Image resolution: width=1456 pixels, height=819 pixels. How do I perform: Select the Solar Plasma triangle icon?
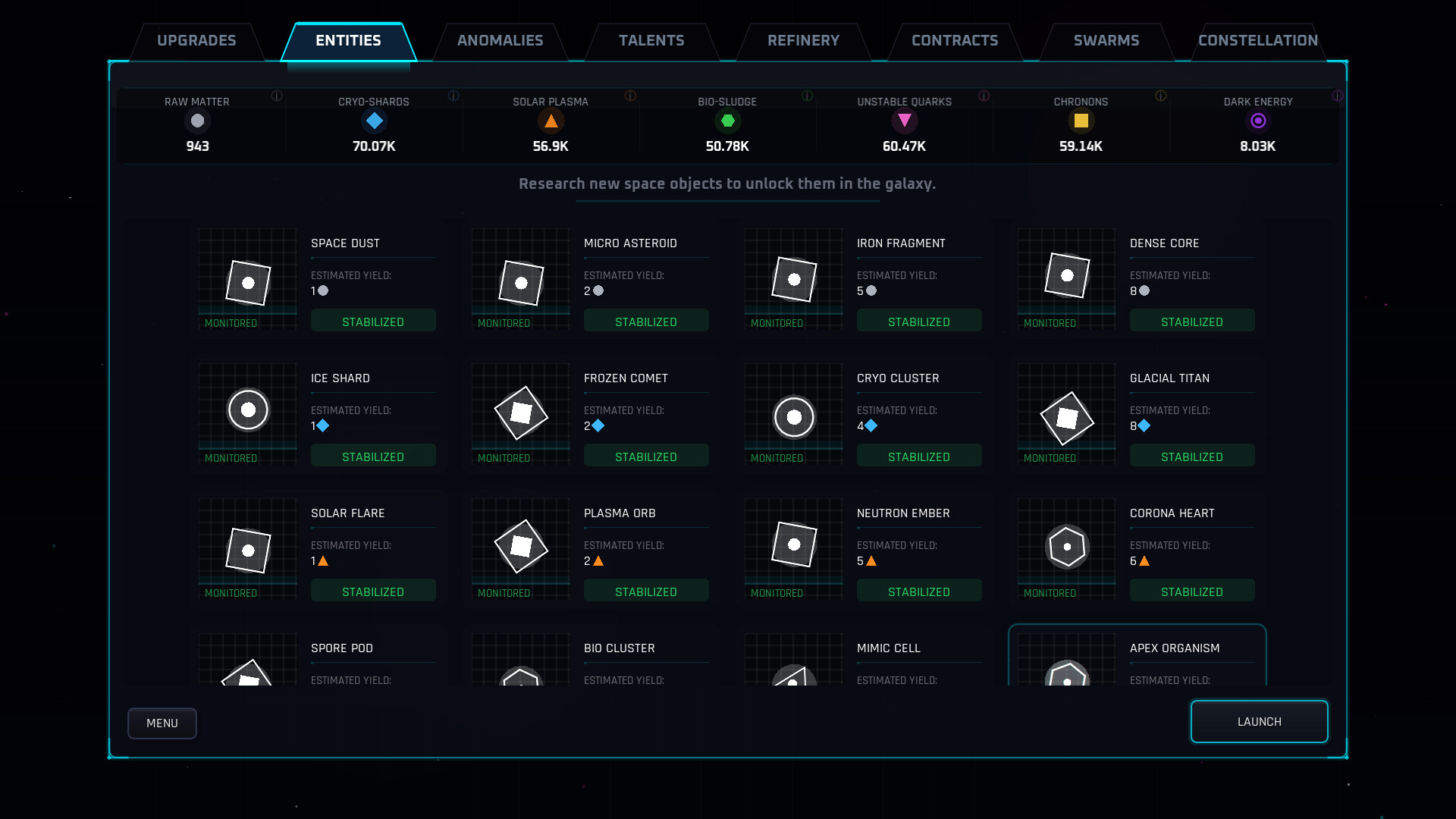click(551, 121)
